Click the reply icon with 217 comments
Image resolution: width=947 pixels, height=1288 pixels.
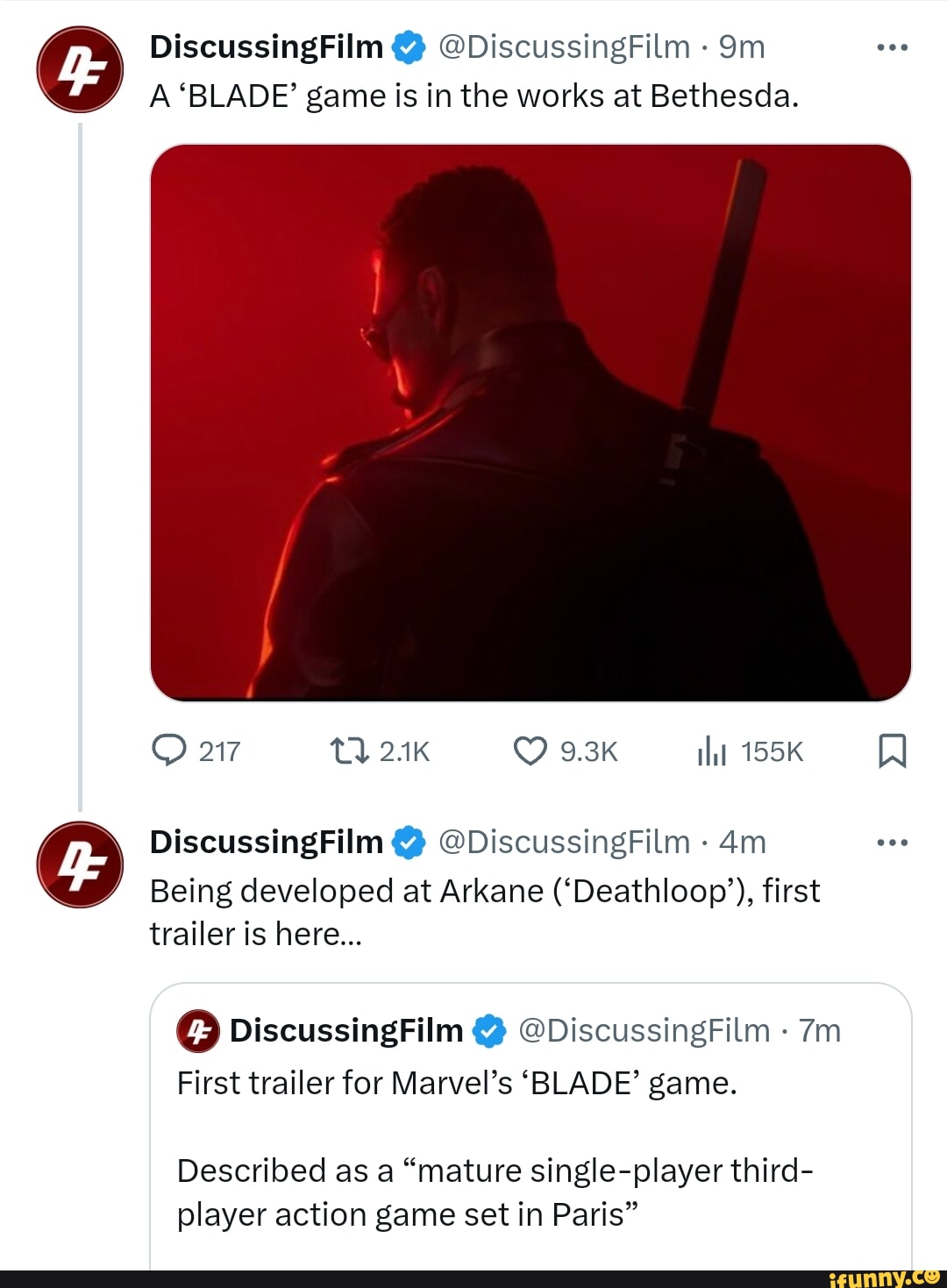(x=168, y=751)
